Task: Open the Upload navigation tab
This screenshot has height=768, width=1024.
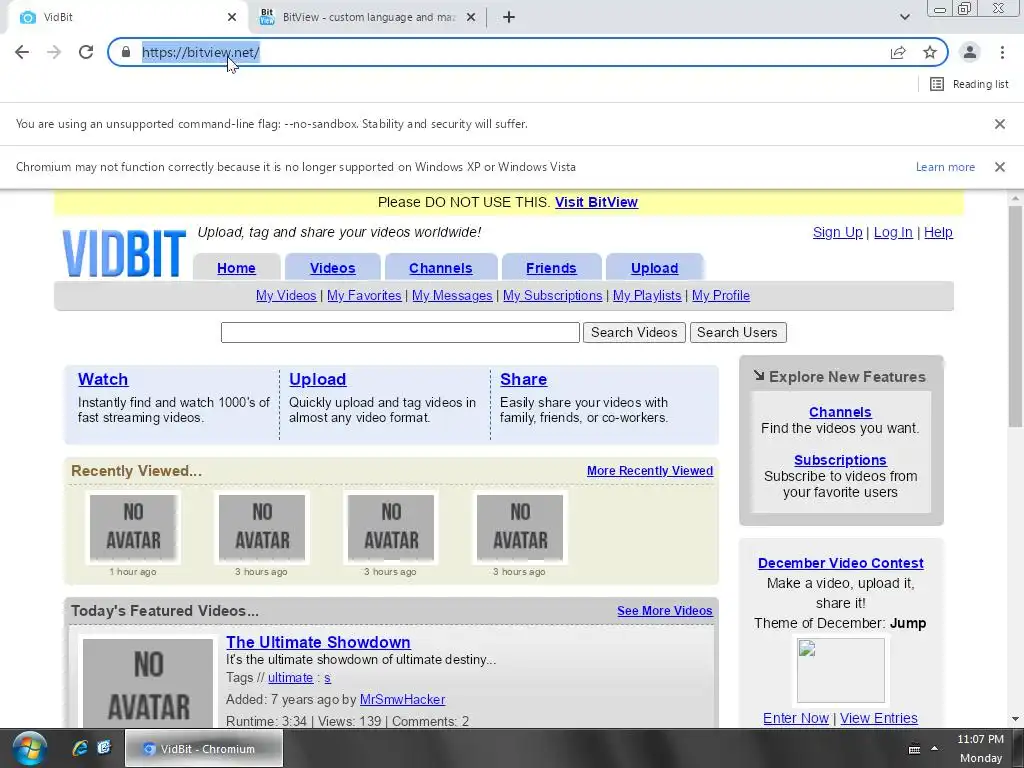Action: [654, 268]
